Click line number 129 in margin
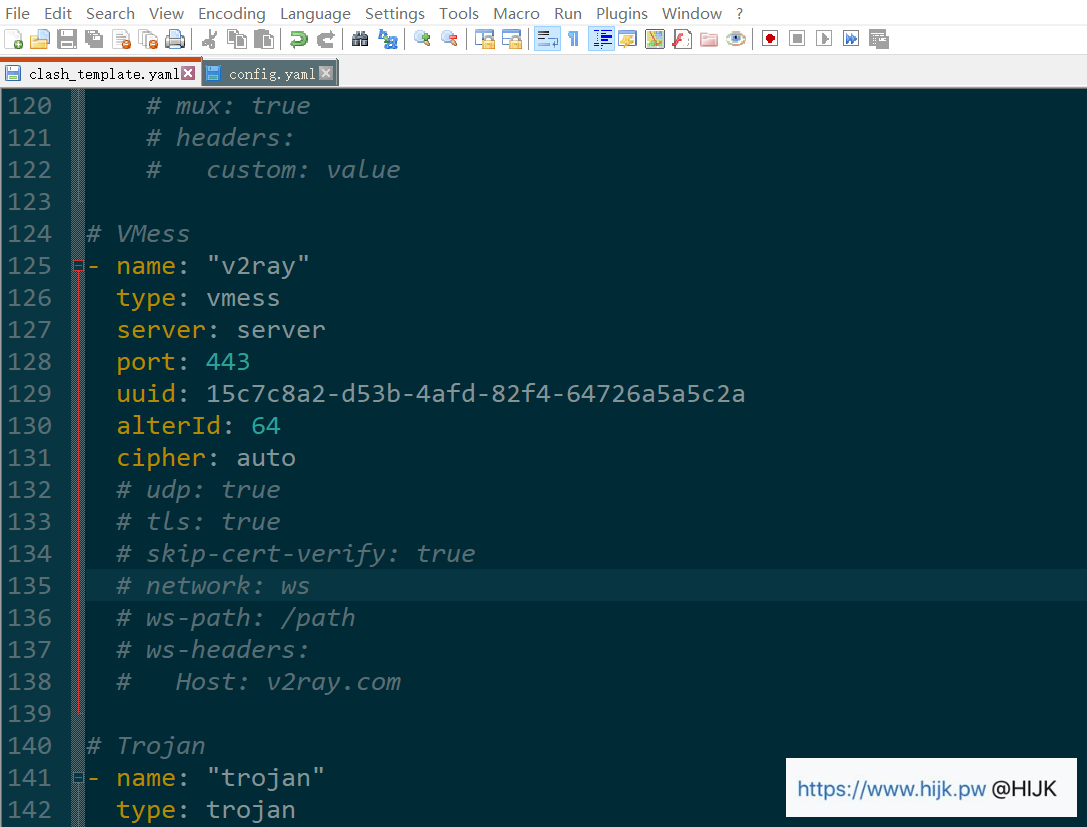Image resolution: width=1087 pixels, height=827 pixels. pyautogui.click(x=30, y=394)
